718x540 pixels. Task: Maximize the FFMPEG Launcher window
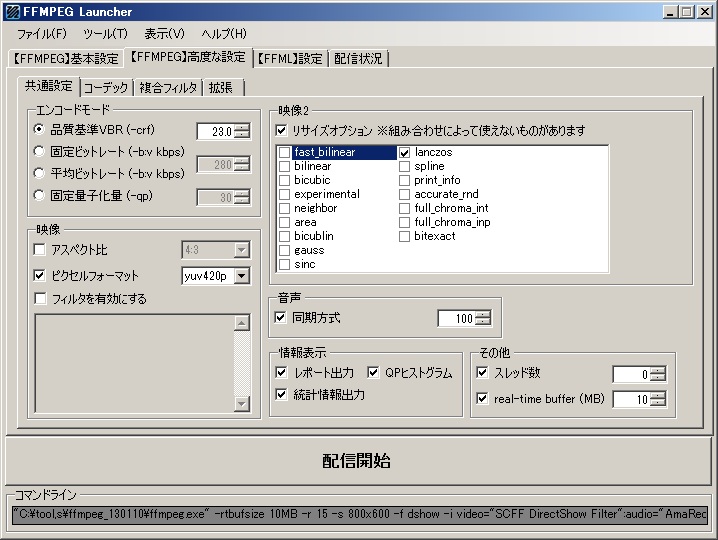tap(687, 11)
